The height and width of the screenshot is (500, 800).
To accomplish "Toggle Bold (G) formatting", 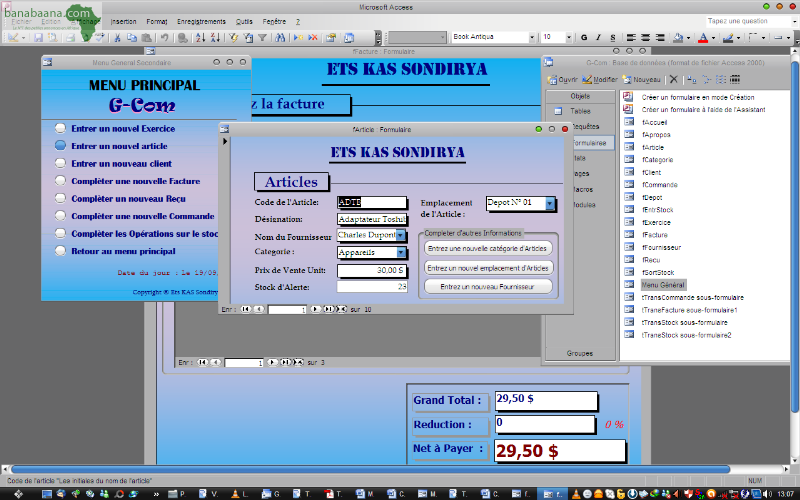I will [584, 37].
